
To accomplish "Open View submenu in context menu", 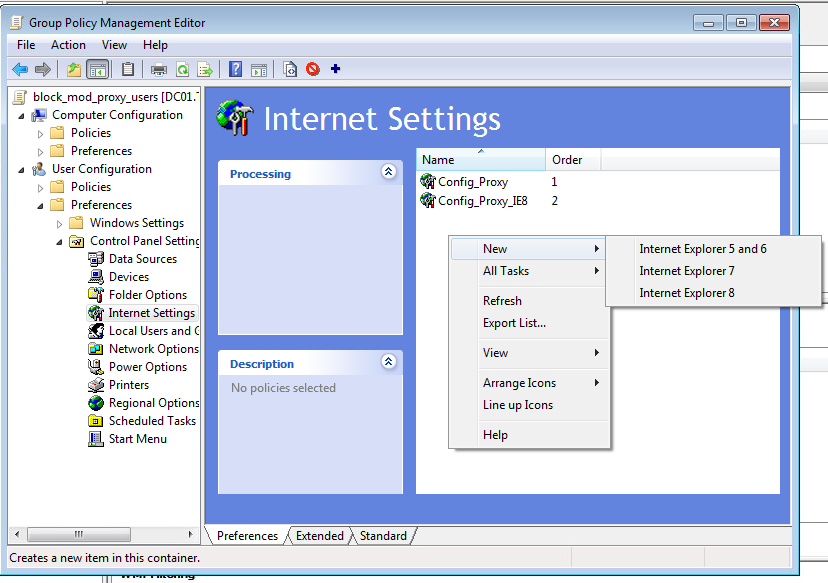I will [528, 353].
